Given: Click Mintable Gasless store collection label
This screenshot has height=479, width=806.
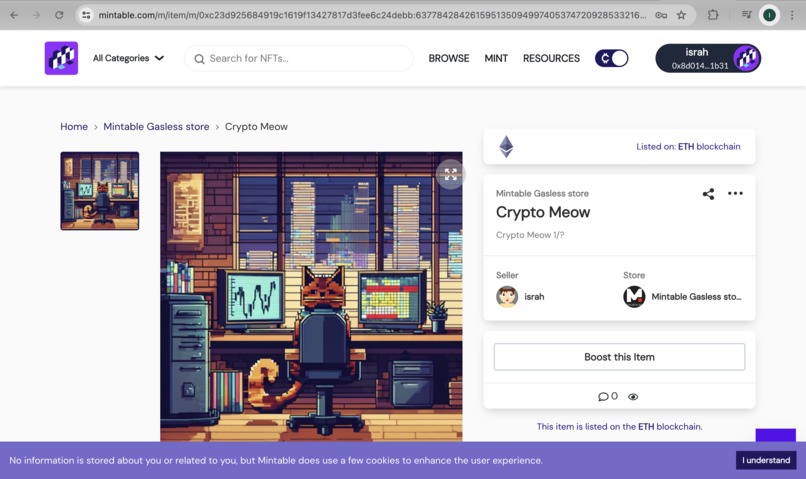Looking at the screenshot, I should (542, 193).
